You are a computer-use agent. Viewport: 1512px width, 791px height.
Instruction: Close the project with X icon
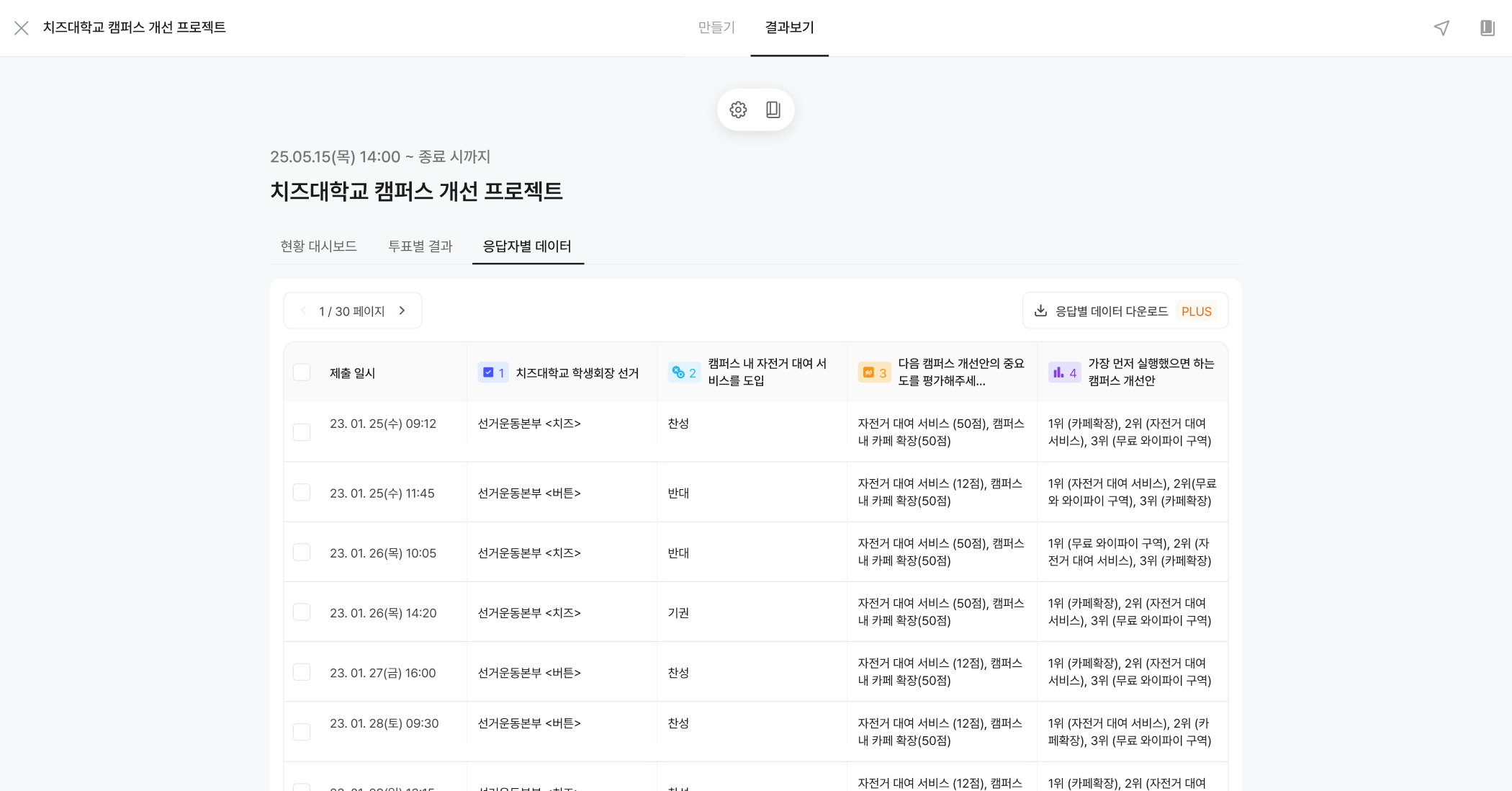[22, 28]
